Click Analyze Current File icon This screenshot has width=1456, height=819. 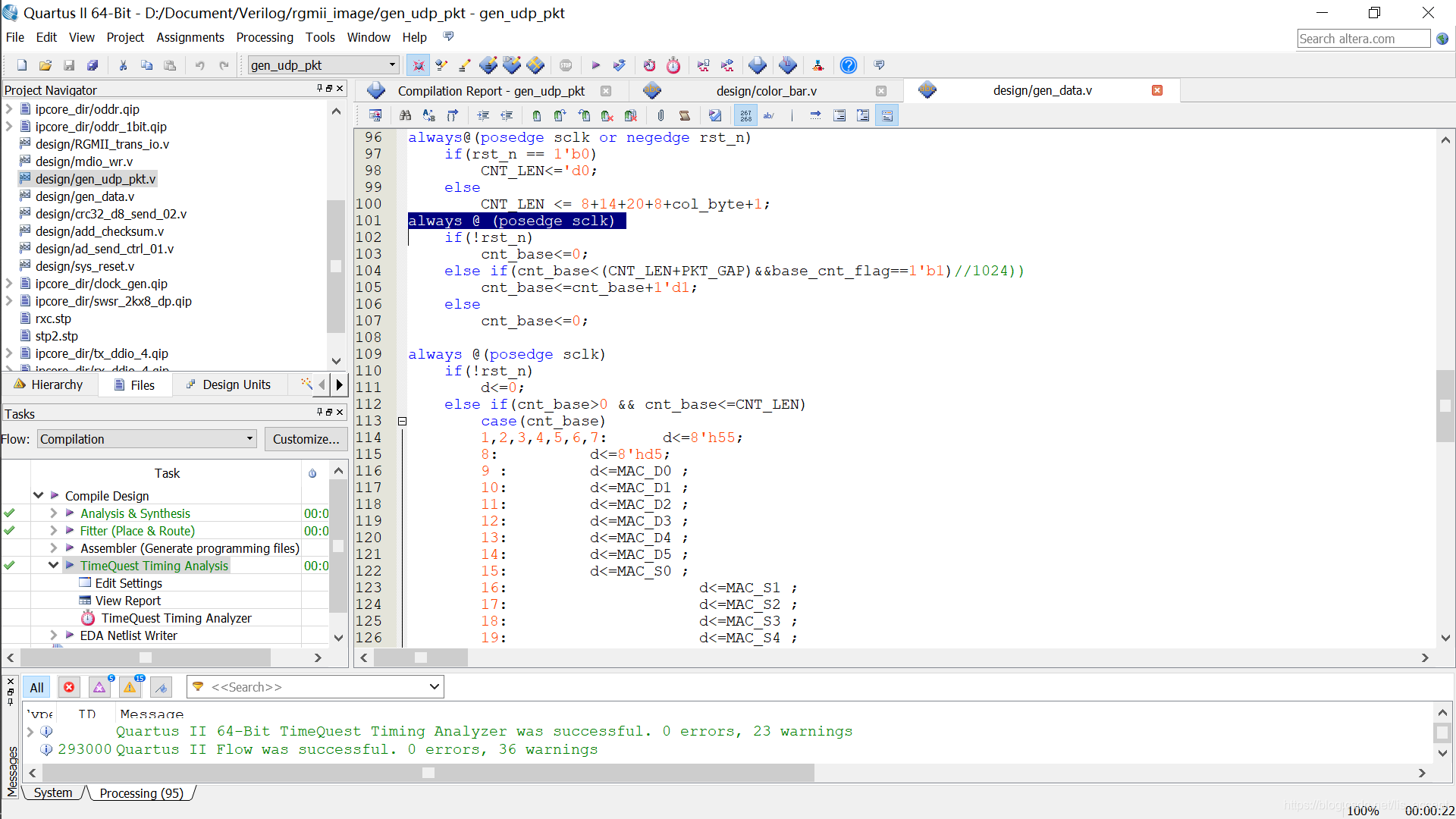(x=715, y=115)
